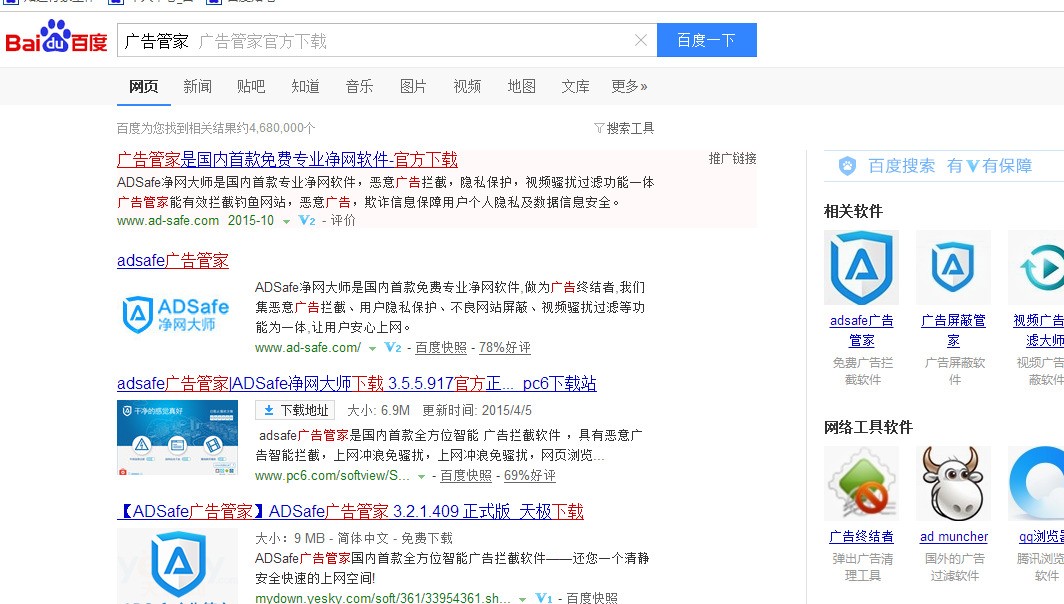The image size is (1064, 604).
Task: Open the 更多» menu
Action: click(629, 86)
